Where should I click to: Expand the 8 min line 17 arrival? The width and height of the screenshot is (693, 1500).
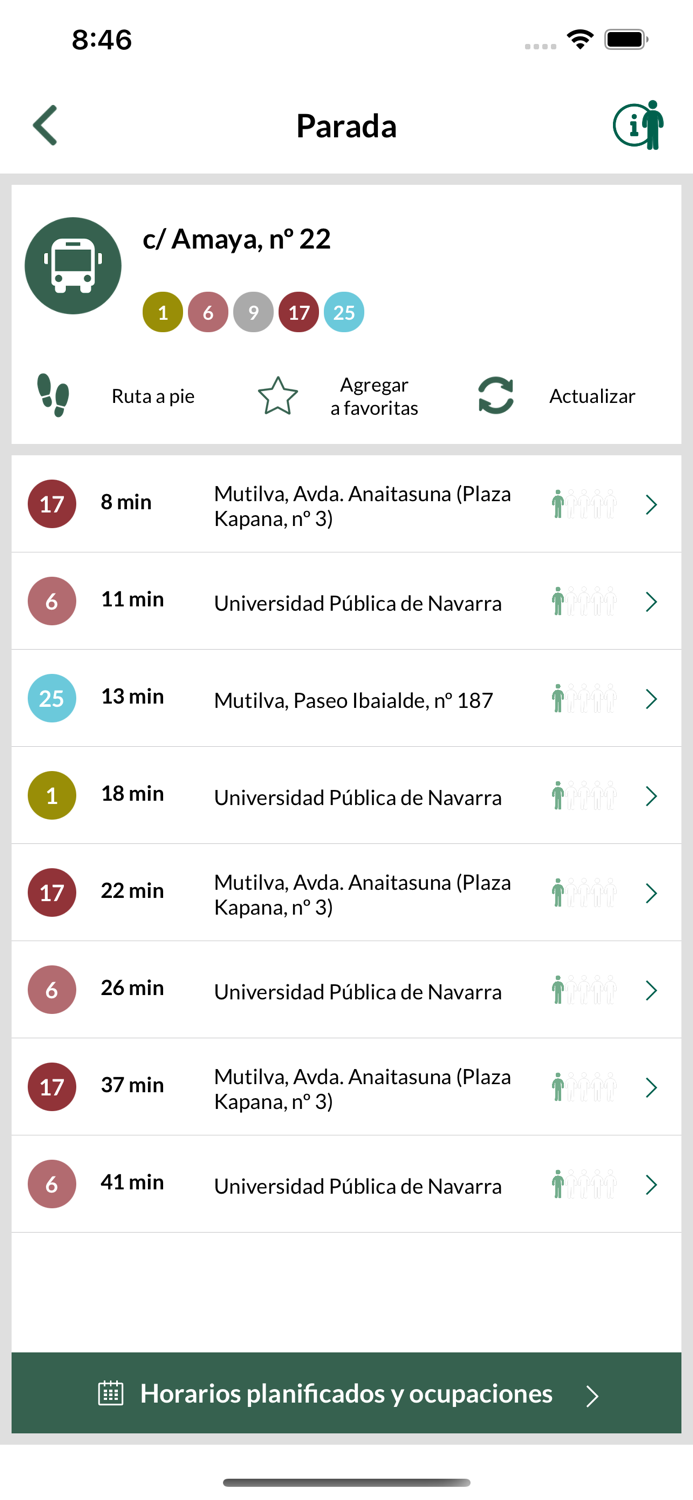point(651,505)
